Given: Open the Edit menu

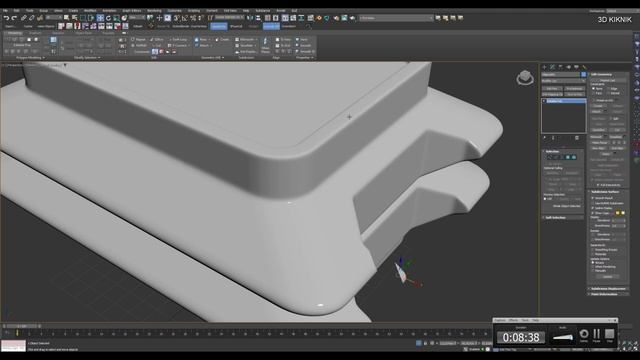Looking at the screenshot, I should pyautogui.click(x=17, y=11).
